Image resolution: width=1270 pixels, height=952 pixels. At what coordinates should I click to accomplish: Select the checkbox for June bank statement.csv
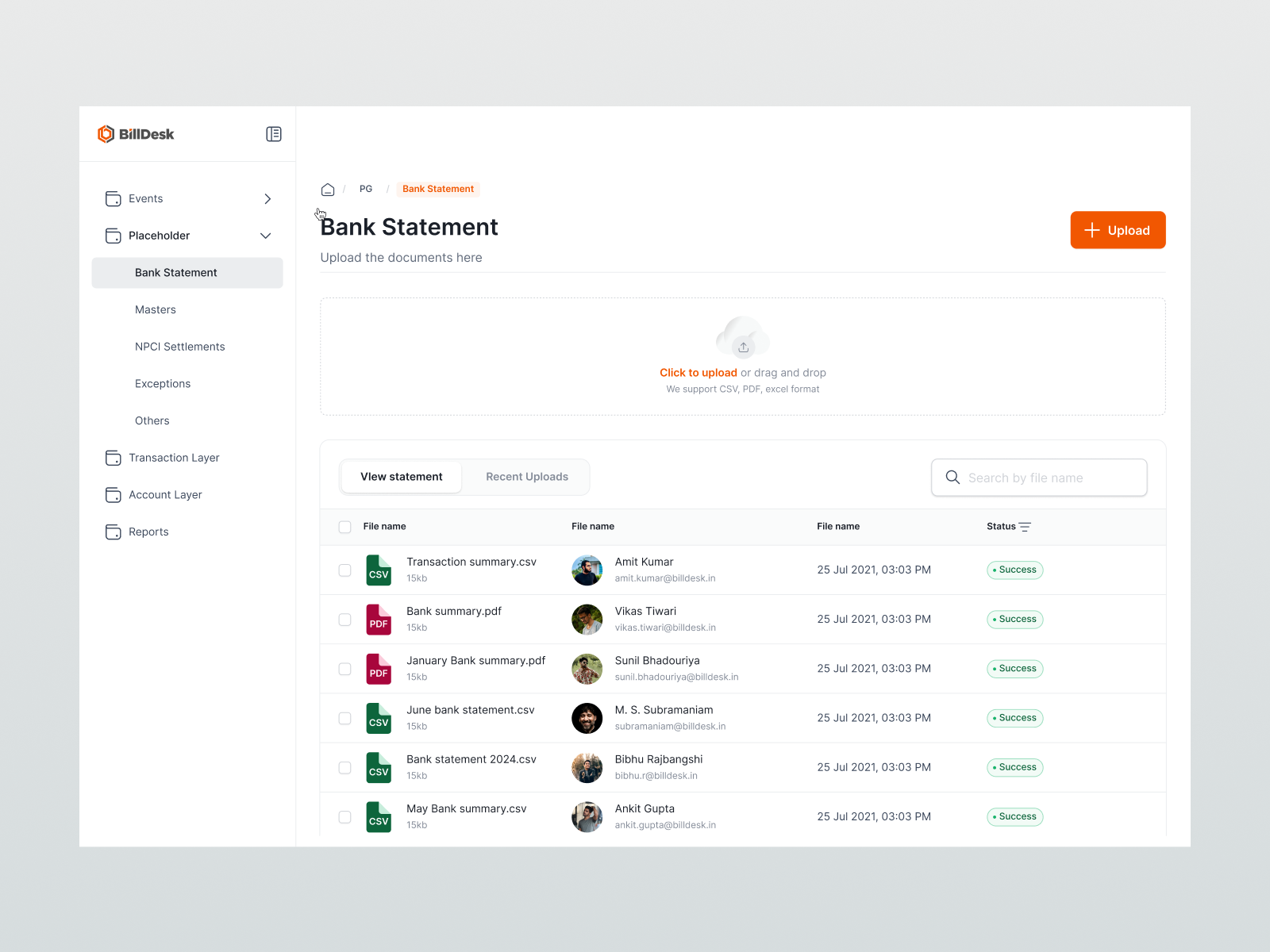(344, 718)
